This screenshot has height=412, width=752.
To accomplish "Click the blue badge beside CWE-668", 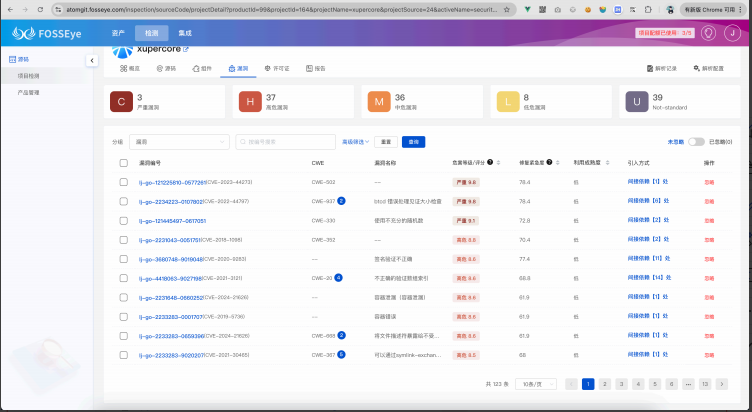I will click(x=341, y=335).
